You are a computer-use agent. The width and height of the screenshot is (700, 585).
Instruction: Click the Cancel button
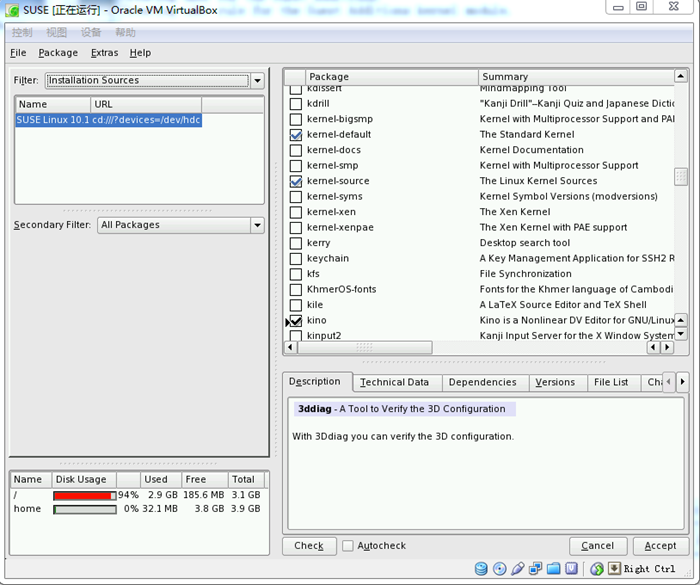[598, 546]
